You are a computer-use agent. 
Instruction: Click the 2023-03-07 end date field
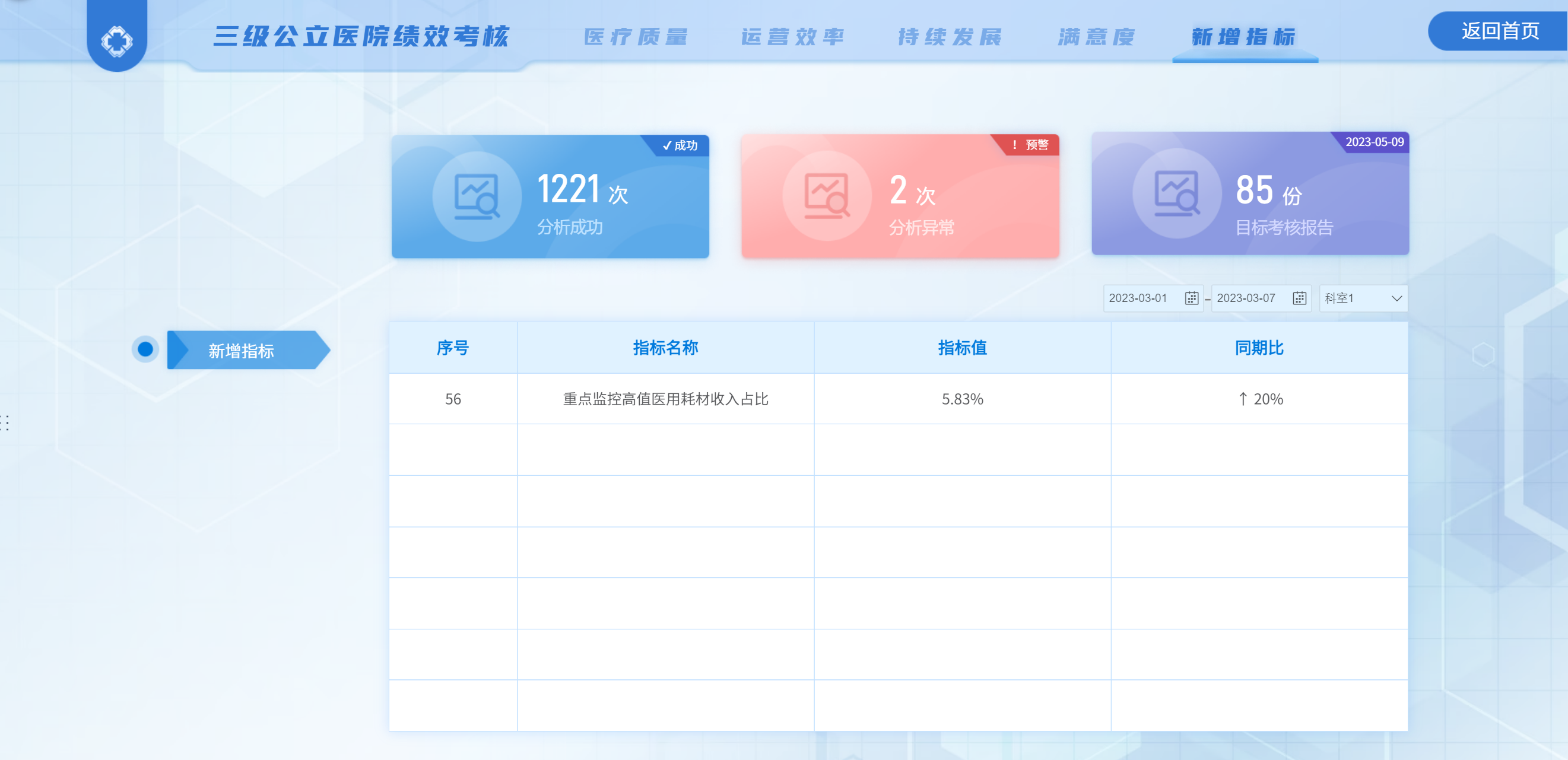pos(1246,298)
